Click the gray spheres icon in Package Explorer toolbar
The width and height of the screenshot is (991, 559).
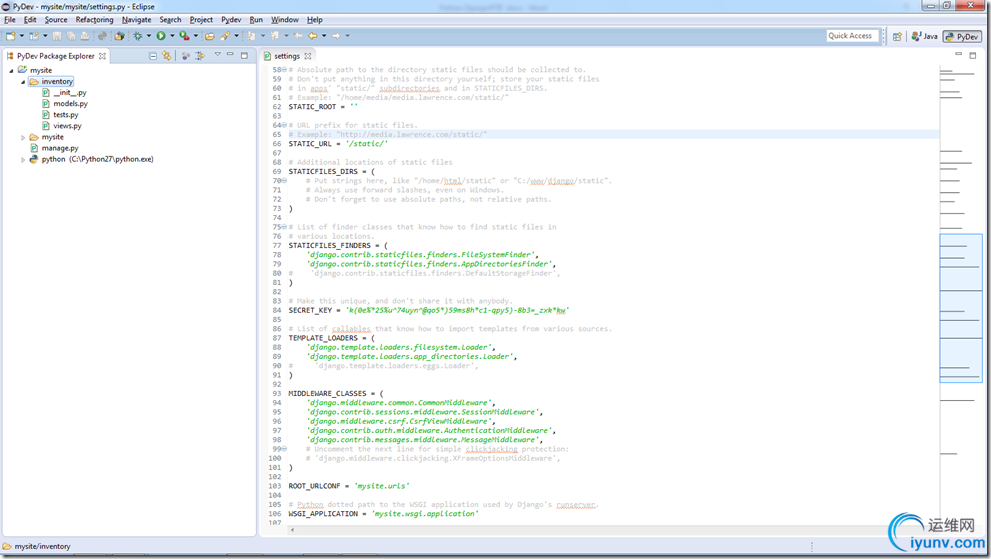(x=185, y=56)
